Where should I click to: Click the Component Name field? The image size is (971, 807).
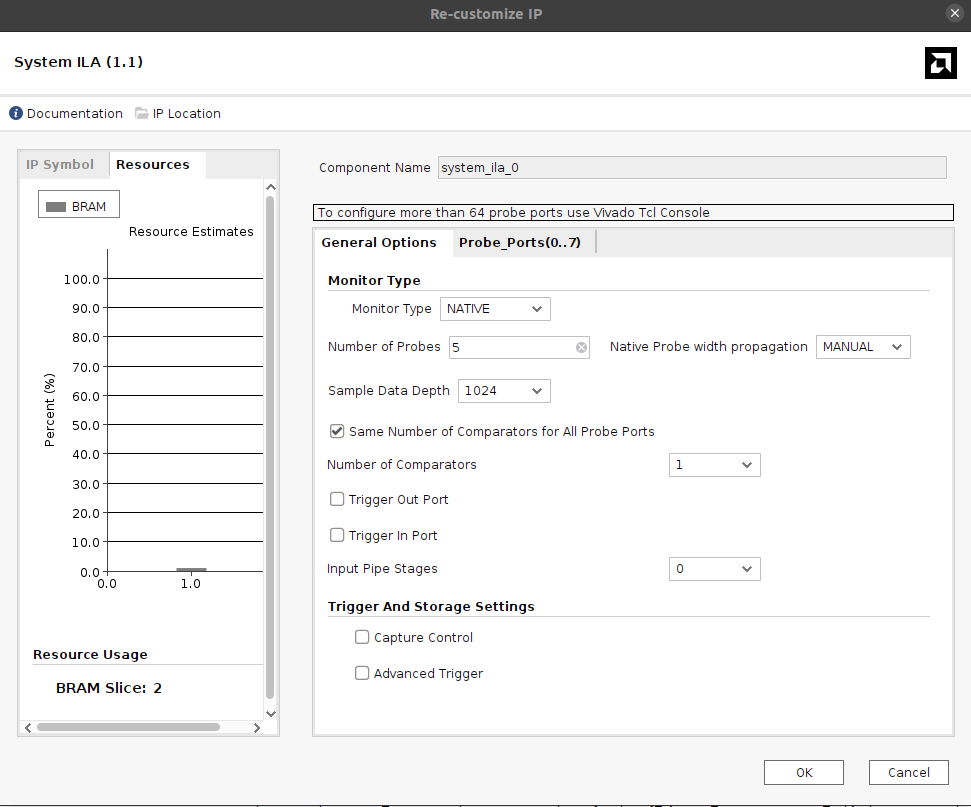point(692,168)
